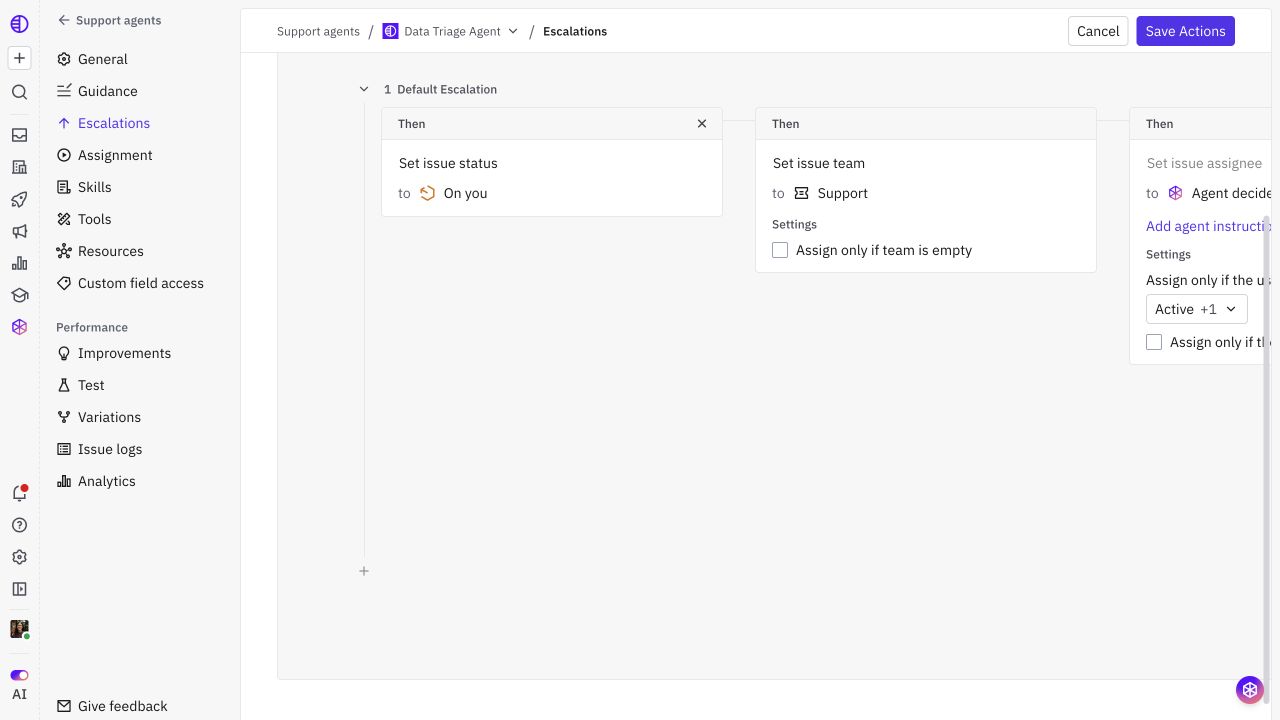Collapse the Default Escalation section
1280x720 pixels.
364,89
